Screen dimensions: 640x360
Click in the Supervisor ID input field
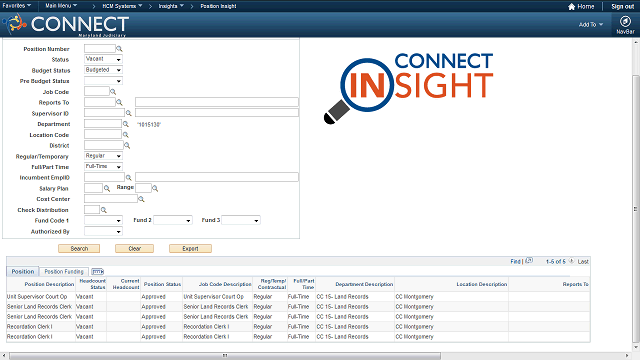click(104, 113)
